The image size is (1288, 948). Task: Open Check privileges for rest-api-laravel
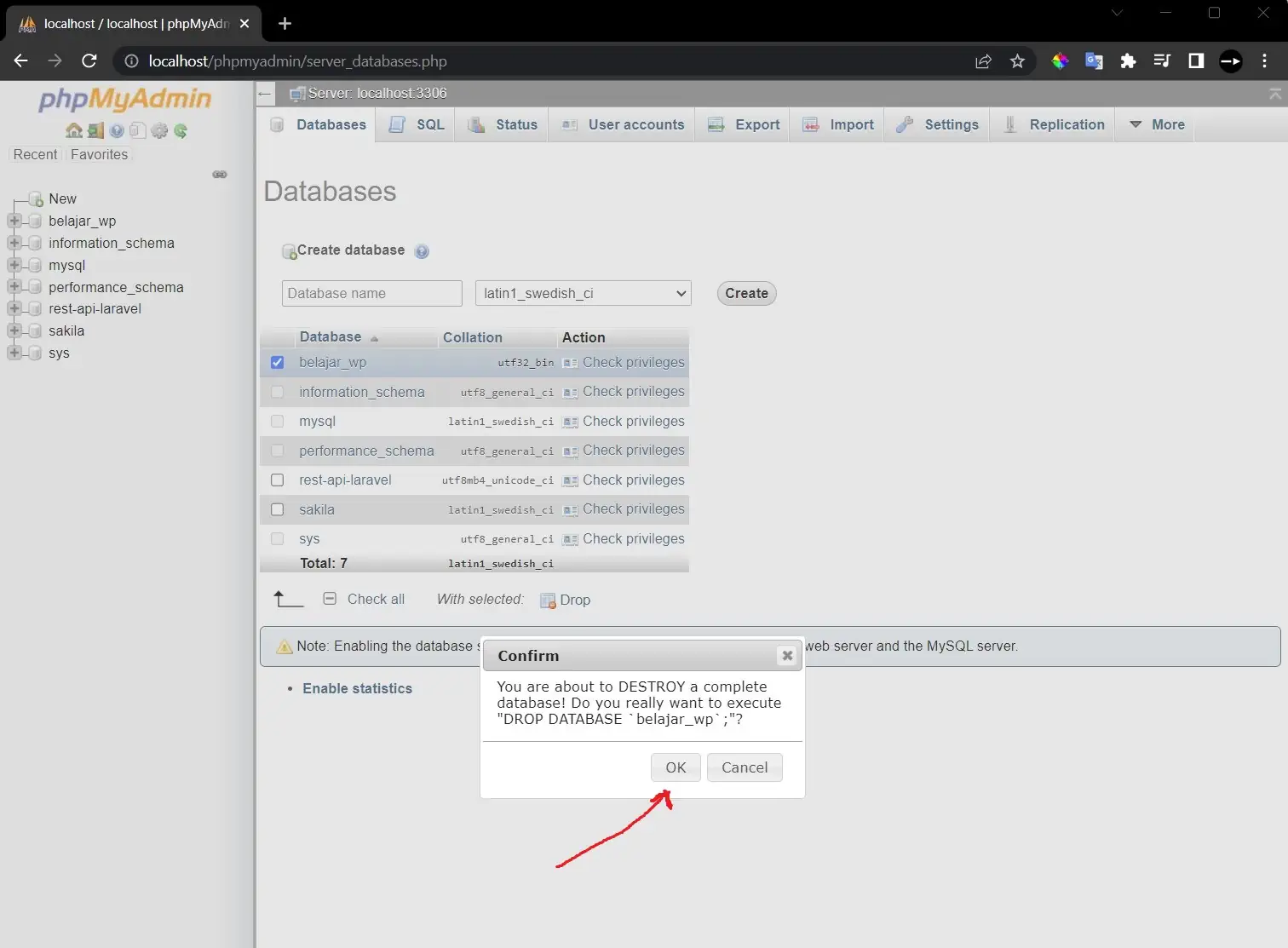[633, 480]
